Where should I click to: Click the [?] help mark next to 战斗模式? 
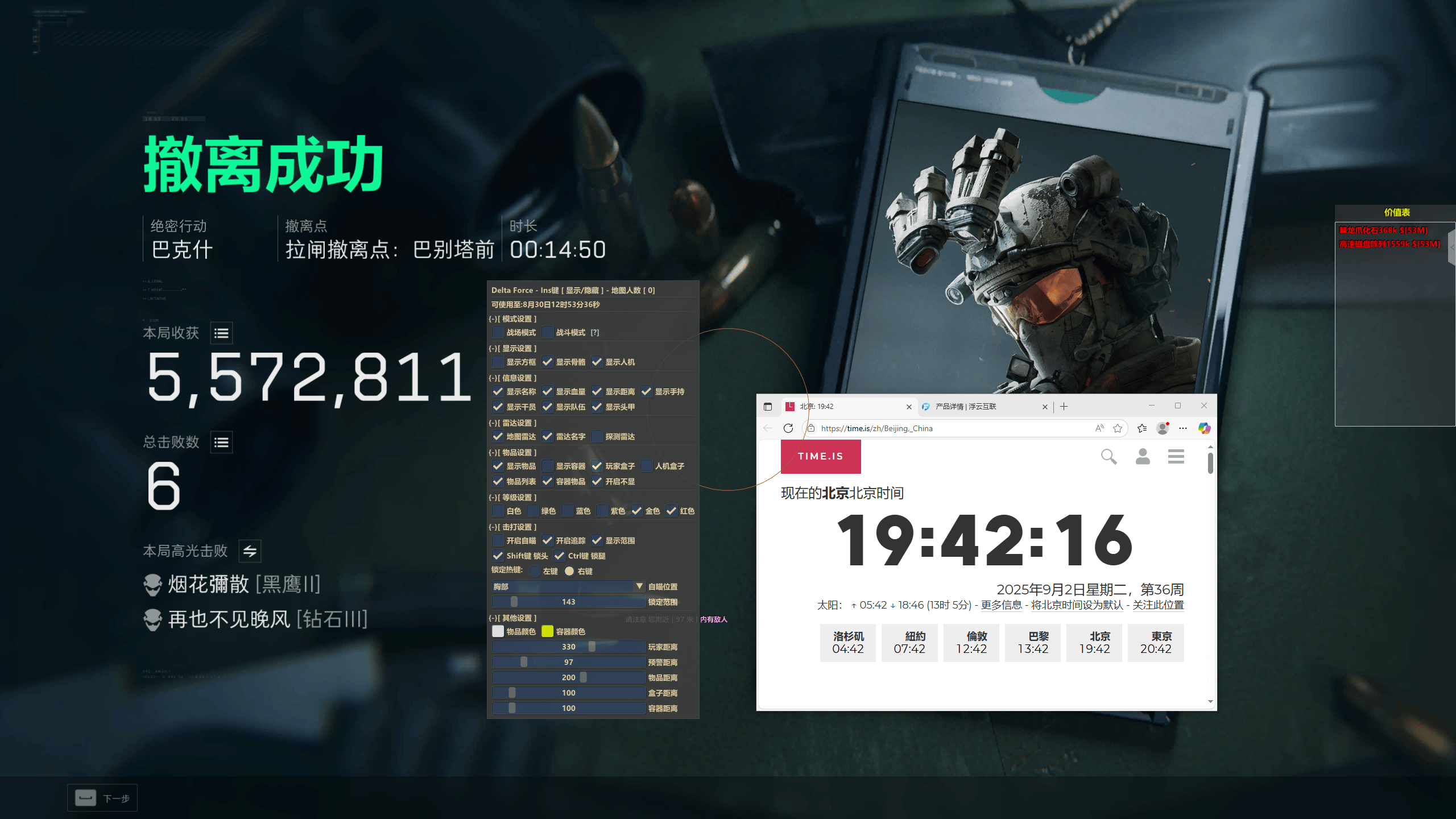[x=595, y=333]
